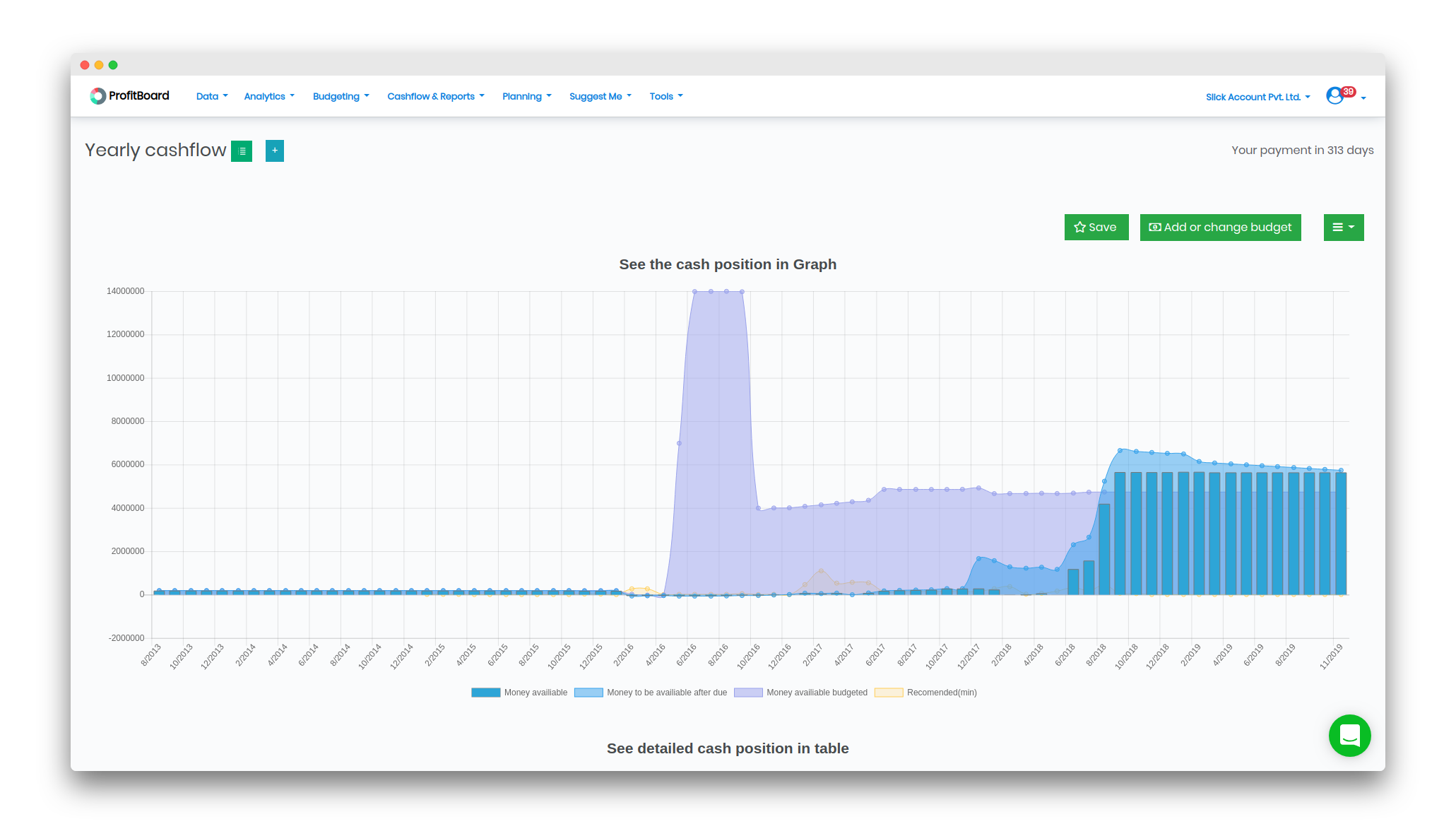Expand Slick Account Pvt. Ltd. company dropdown
The height and width of the screenshot is (824, 1456).
point(1257,98)
